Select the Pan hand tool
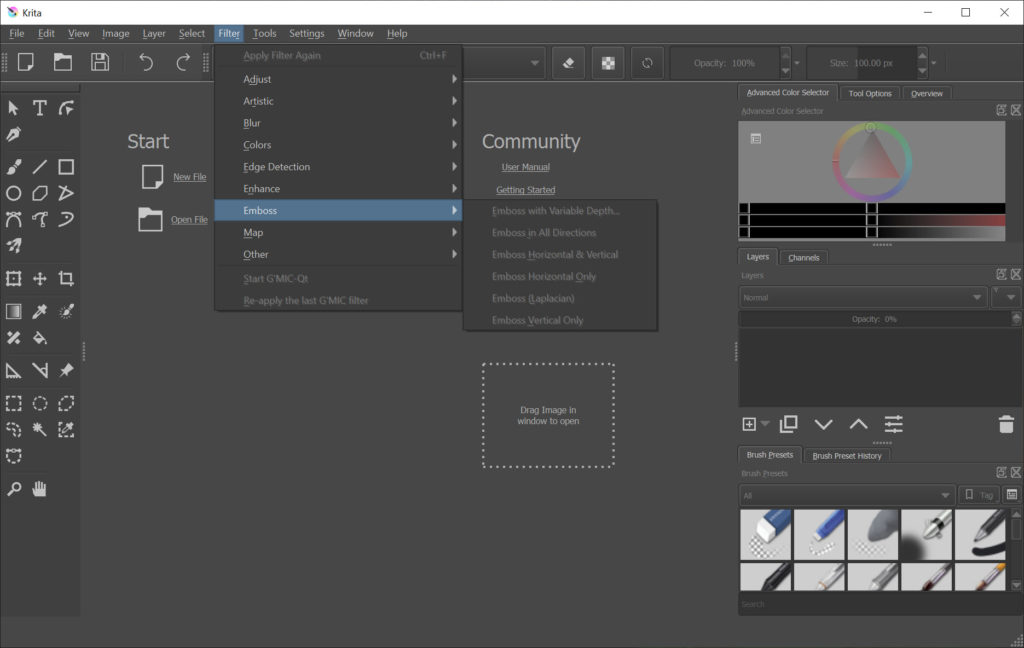This screenshot has width=1024, height=648. click(40, 489)
